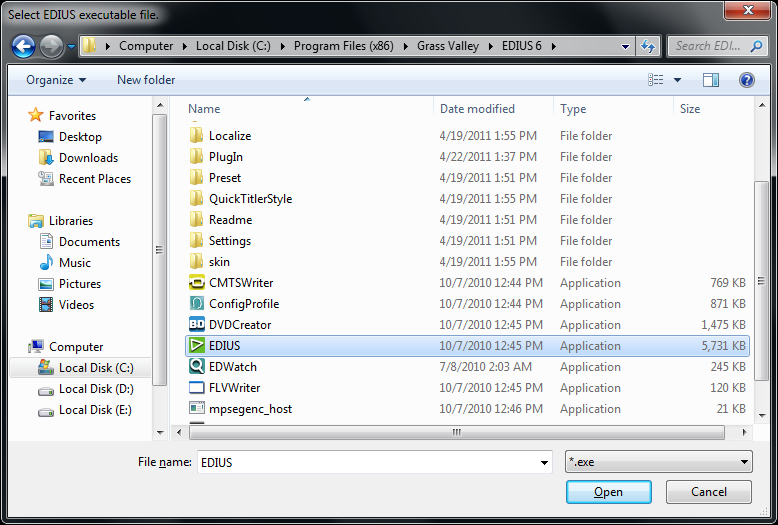Select the EDIUS application icon
The width and height of the screenshot is (778, 525).
pos(196,346)
